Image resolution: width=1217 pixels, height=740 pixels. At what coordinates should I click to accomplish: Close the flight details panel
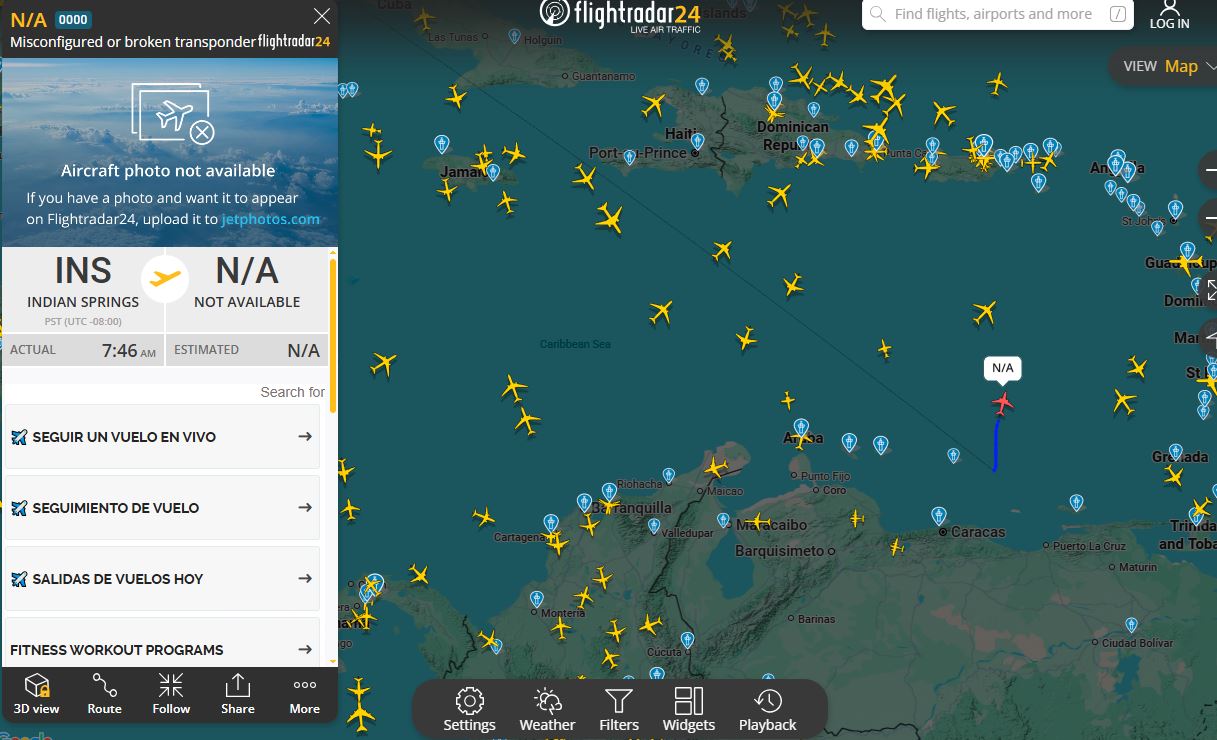[322, 16]
